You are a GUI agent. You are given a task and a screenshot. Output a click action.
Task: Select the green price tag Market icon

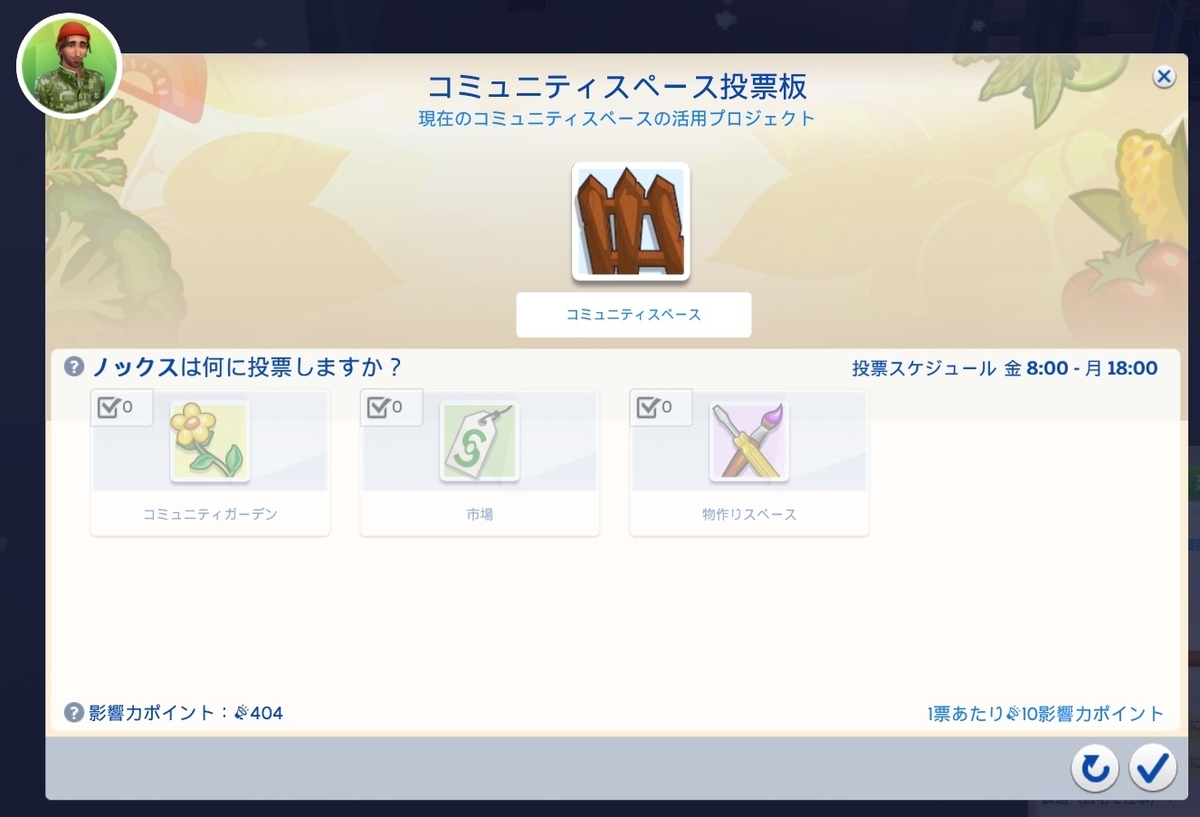480,441
